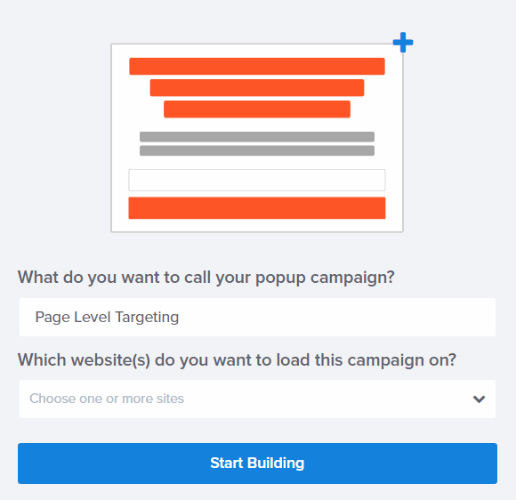Click the 'What do you want to call your popup campaign?' label

click(206, 278)
